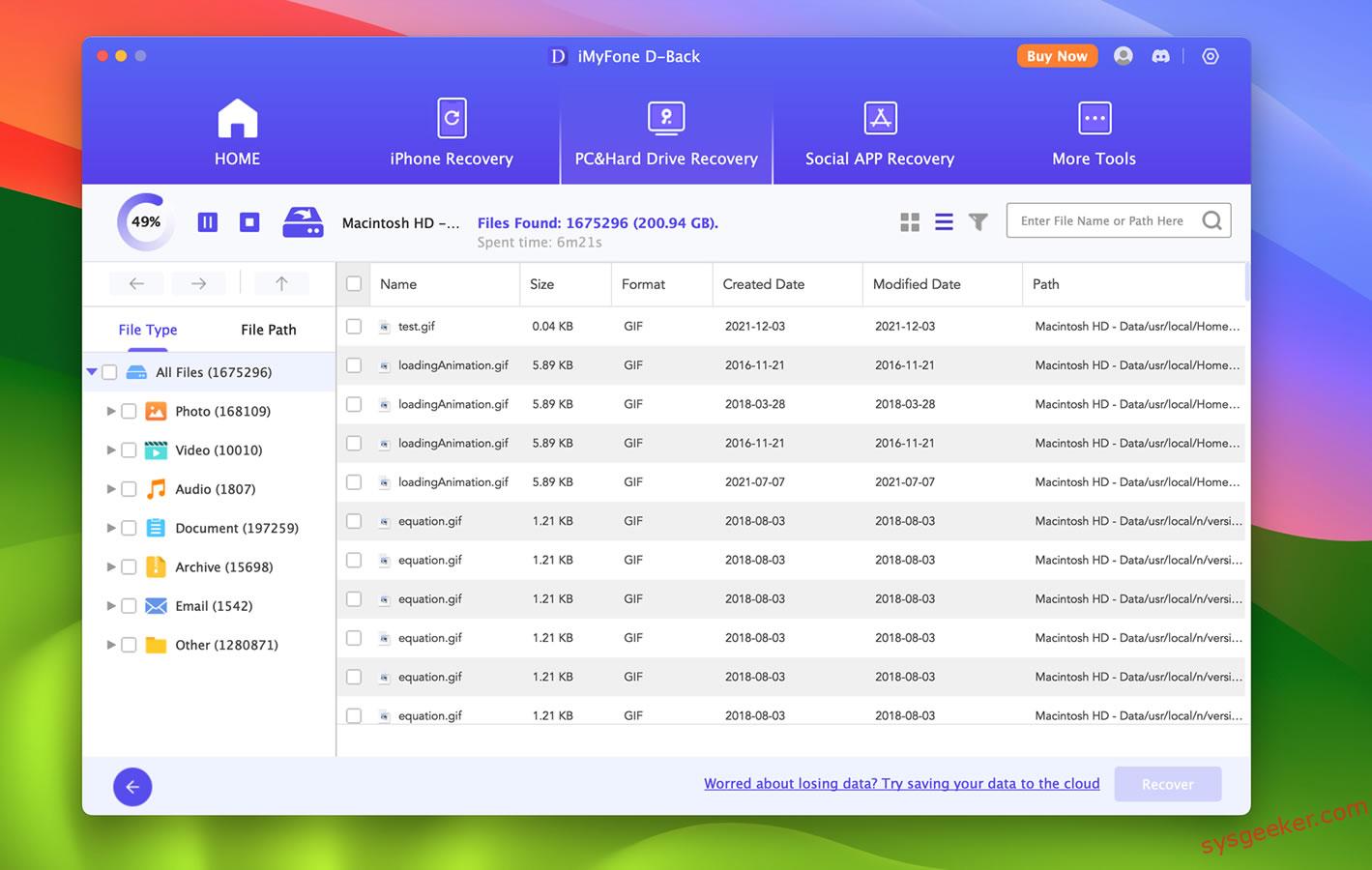The image size is (1372, 870).
Task: Open the saving data to cloud link
Action: (901, 784)
